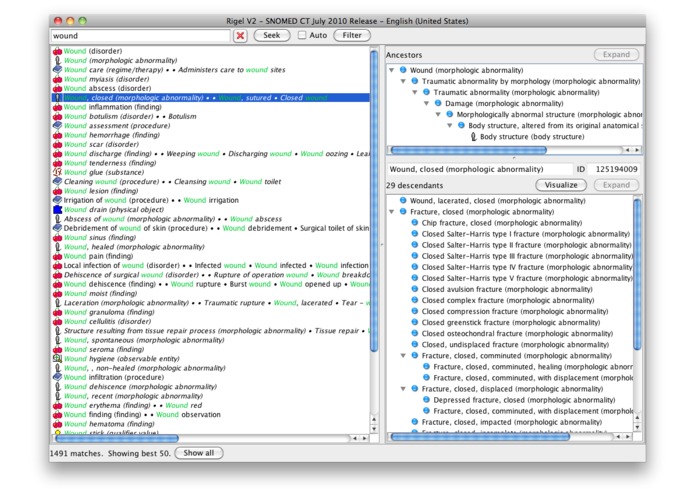Click the Expand button beside Visualize
This screenshot has width=695, height=494.
[616, 185]
